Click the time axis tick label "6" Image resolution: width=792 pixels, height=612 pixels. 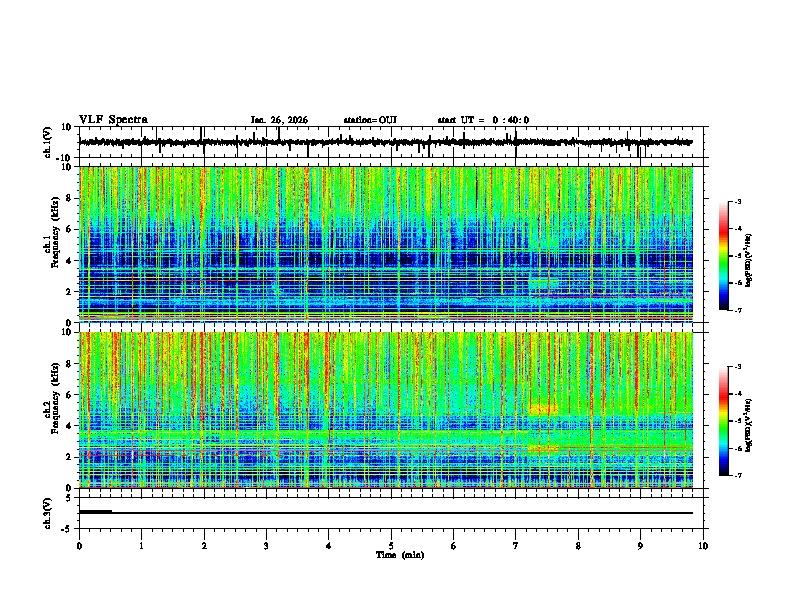pyautogui.click(x=454, y=546)
